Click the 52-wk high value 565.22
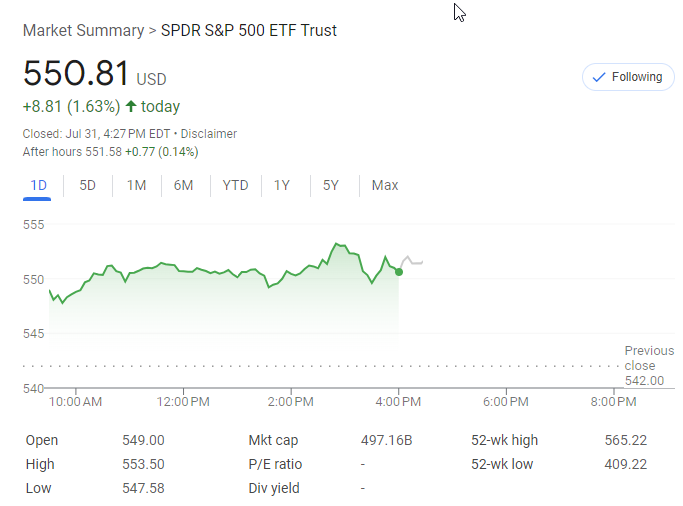683x506 pixels. [x=626, y=440]
